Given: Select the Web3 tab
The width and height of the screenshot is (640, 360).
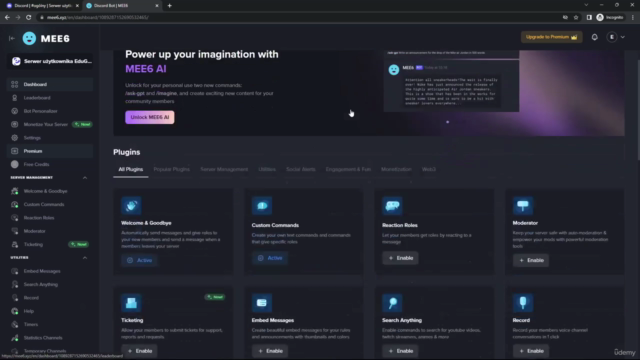Looking at the screenshot, I should point(429,169).
